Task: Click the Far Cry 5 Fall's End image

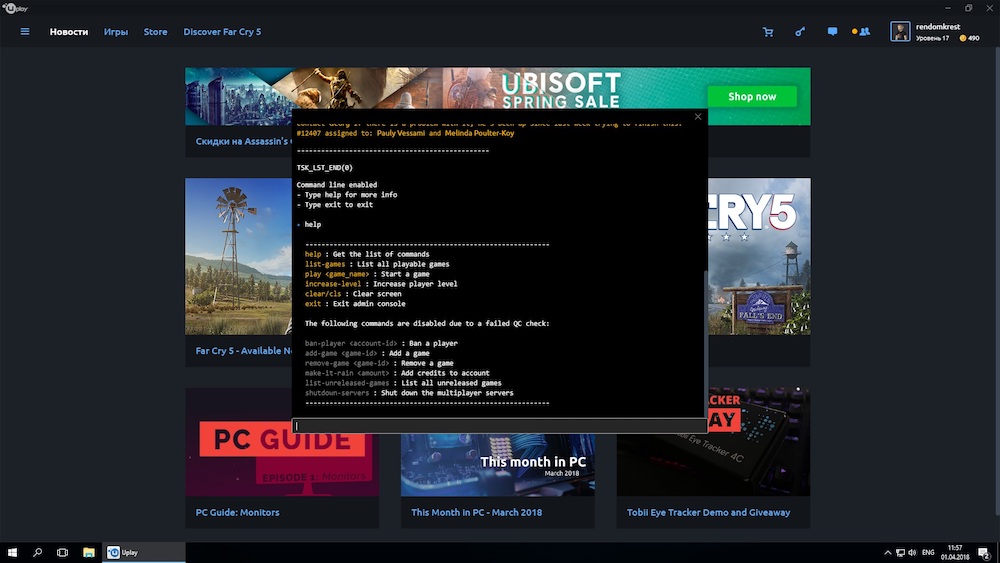Action: pyautogui.click(x=760, y=256)
